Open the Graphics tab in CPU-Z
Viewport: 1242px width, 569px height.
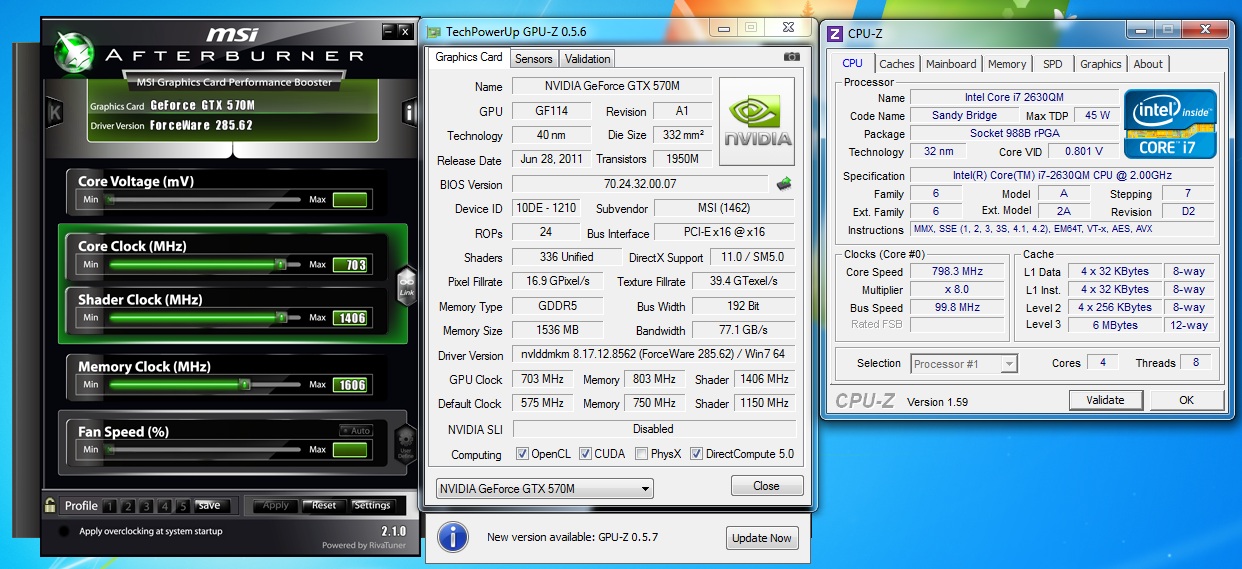1101,64
